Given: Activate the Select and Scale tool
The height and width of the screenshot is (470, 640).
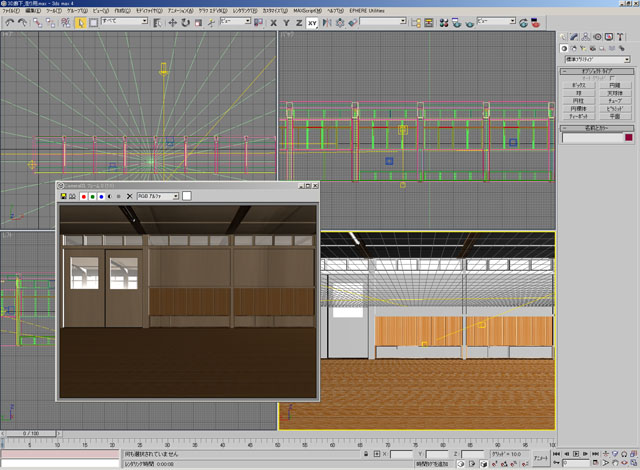Looking at the screenshot, I should click(198, 23).
